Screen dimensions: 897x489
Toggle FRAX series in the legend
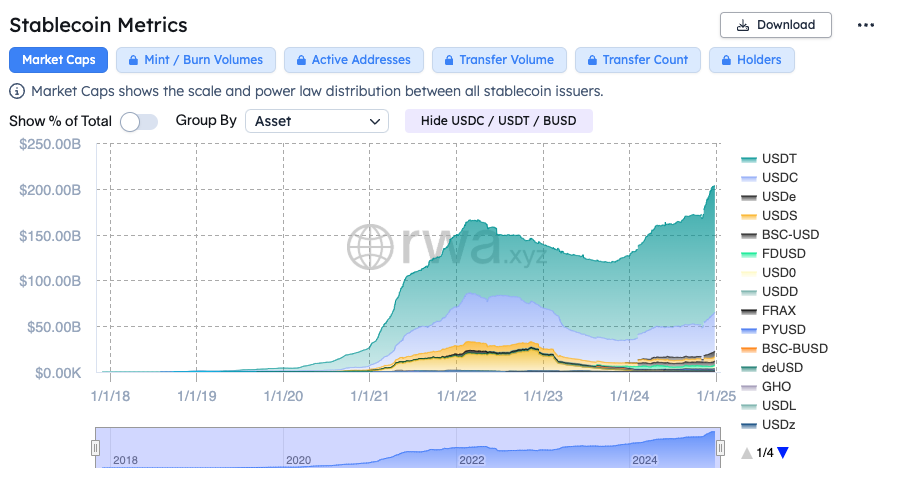[768, 311]
